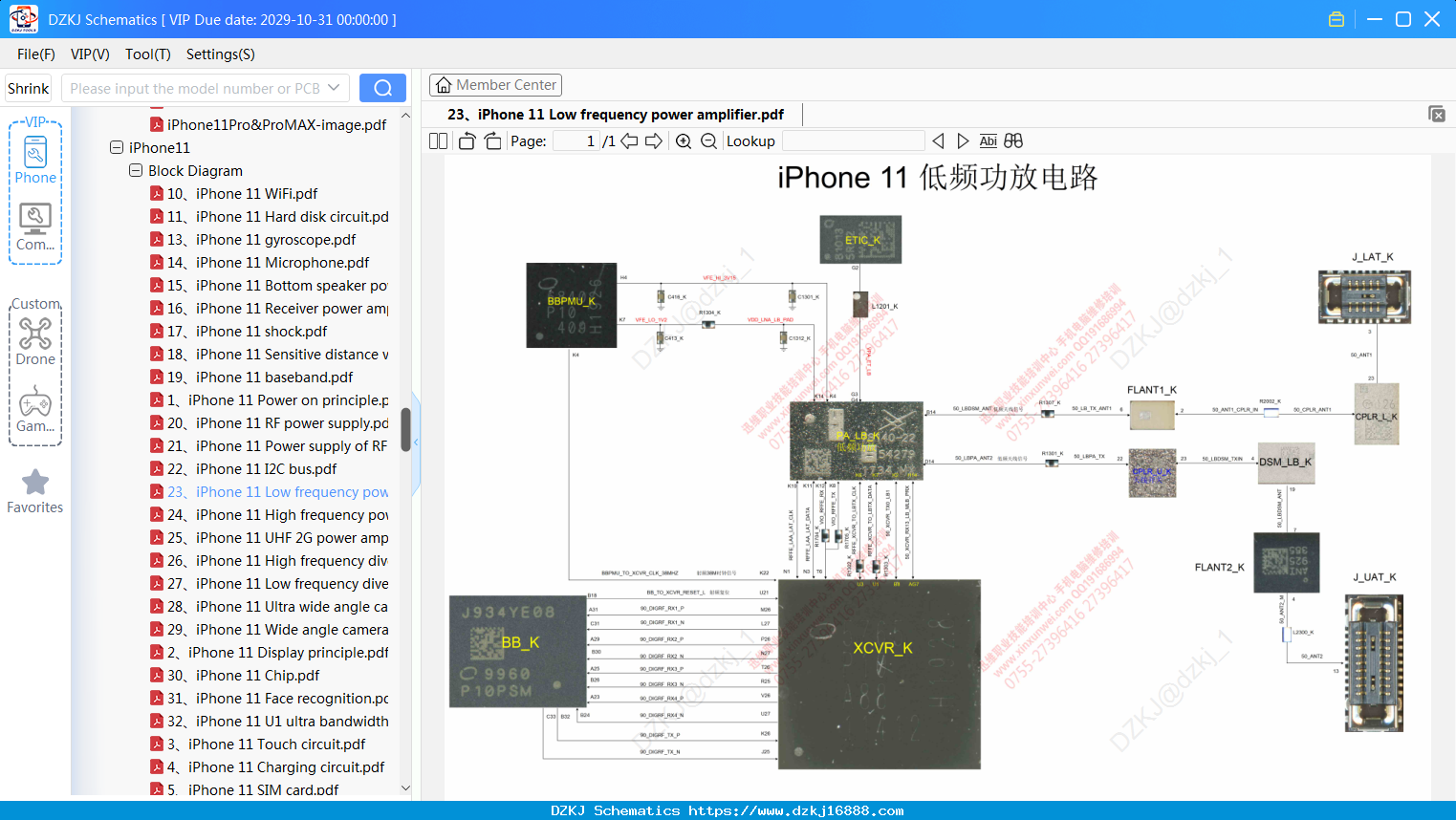This screenshot has height=820, width=1456.
Task: Click the Lookup text field
Action: [854, 141]
